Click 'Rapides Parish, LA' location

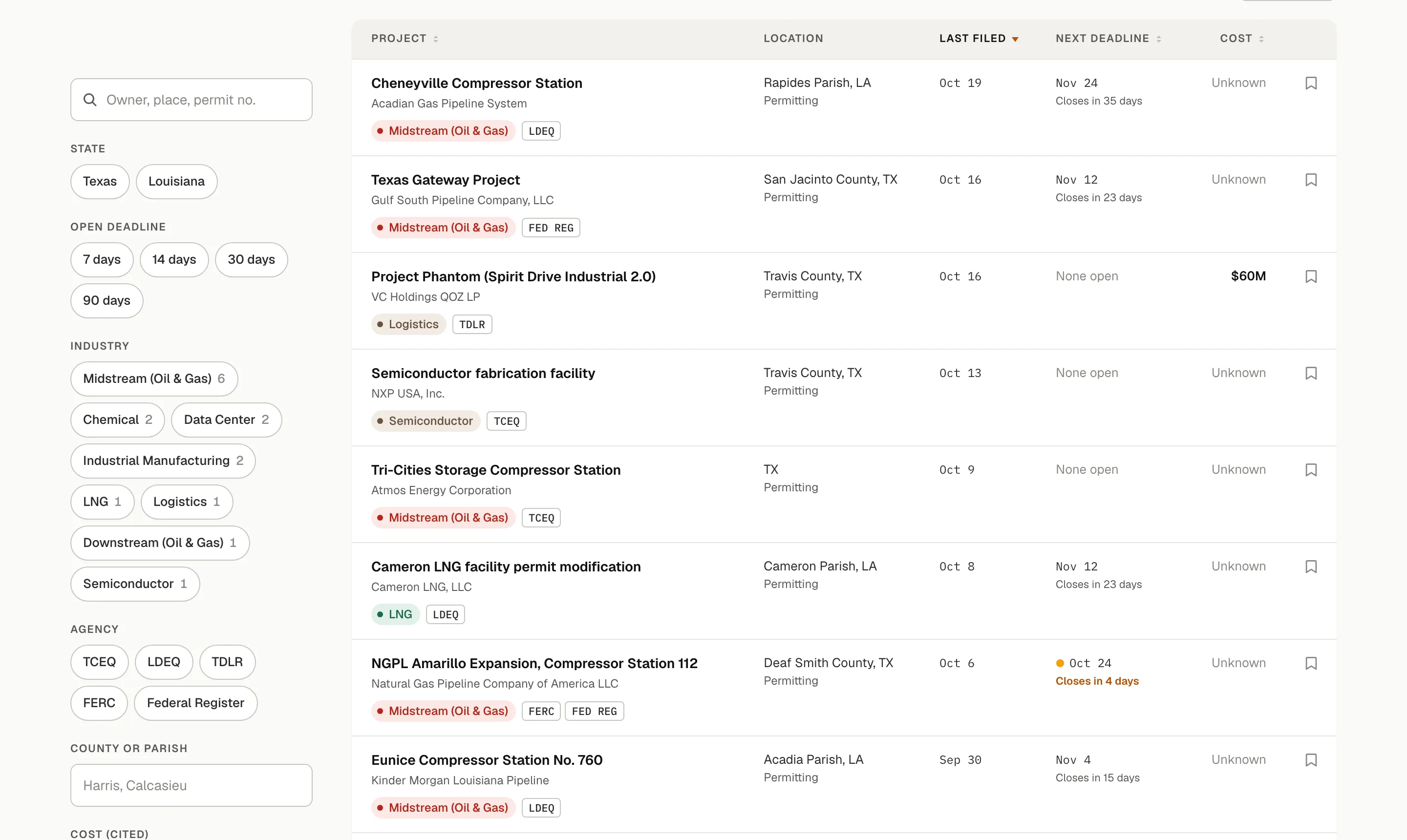coord(817,83)
